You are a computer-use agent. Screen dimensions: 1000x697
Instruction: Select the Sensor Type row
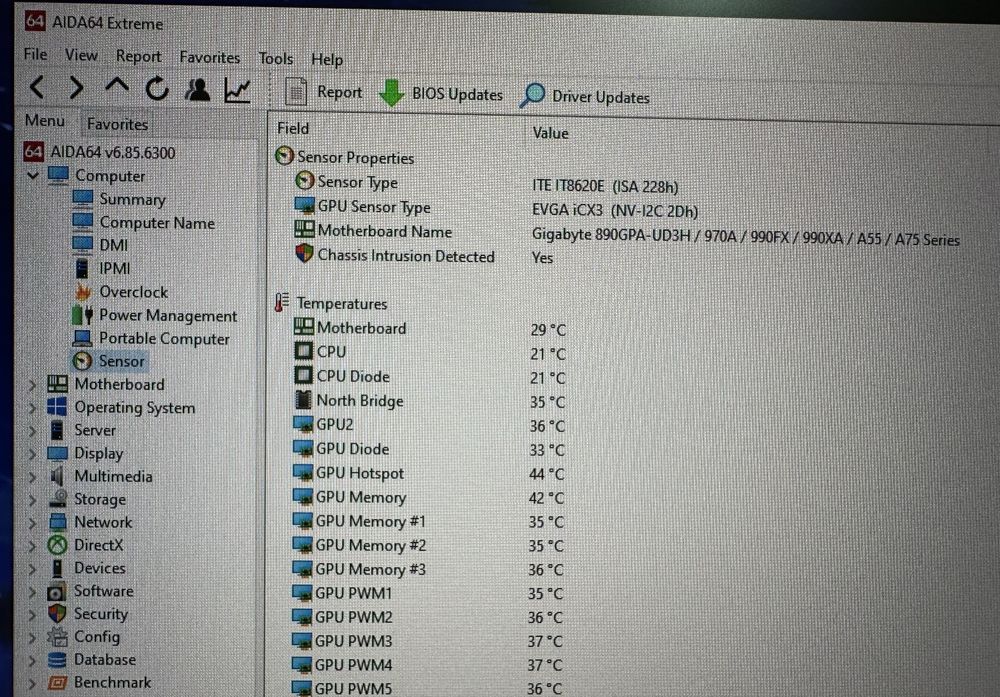485,184
